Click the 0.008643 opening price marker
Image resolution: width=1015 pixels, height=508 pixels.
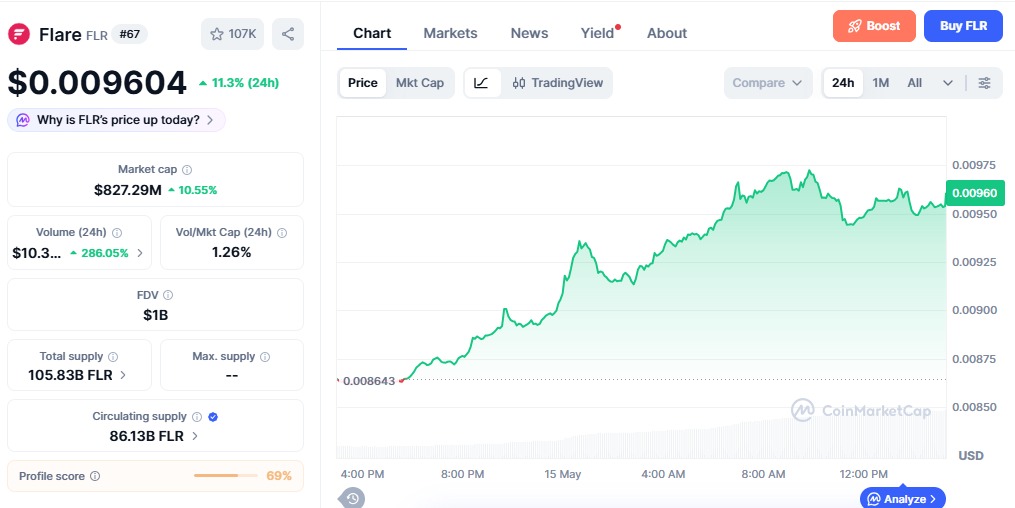pyautogui.click(x=369, y=381)
